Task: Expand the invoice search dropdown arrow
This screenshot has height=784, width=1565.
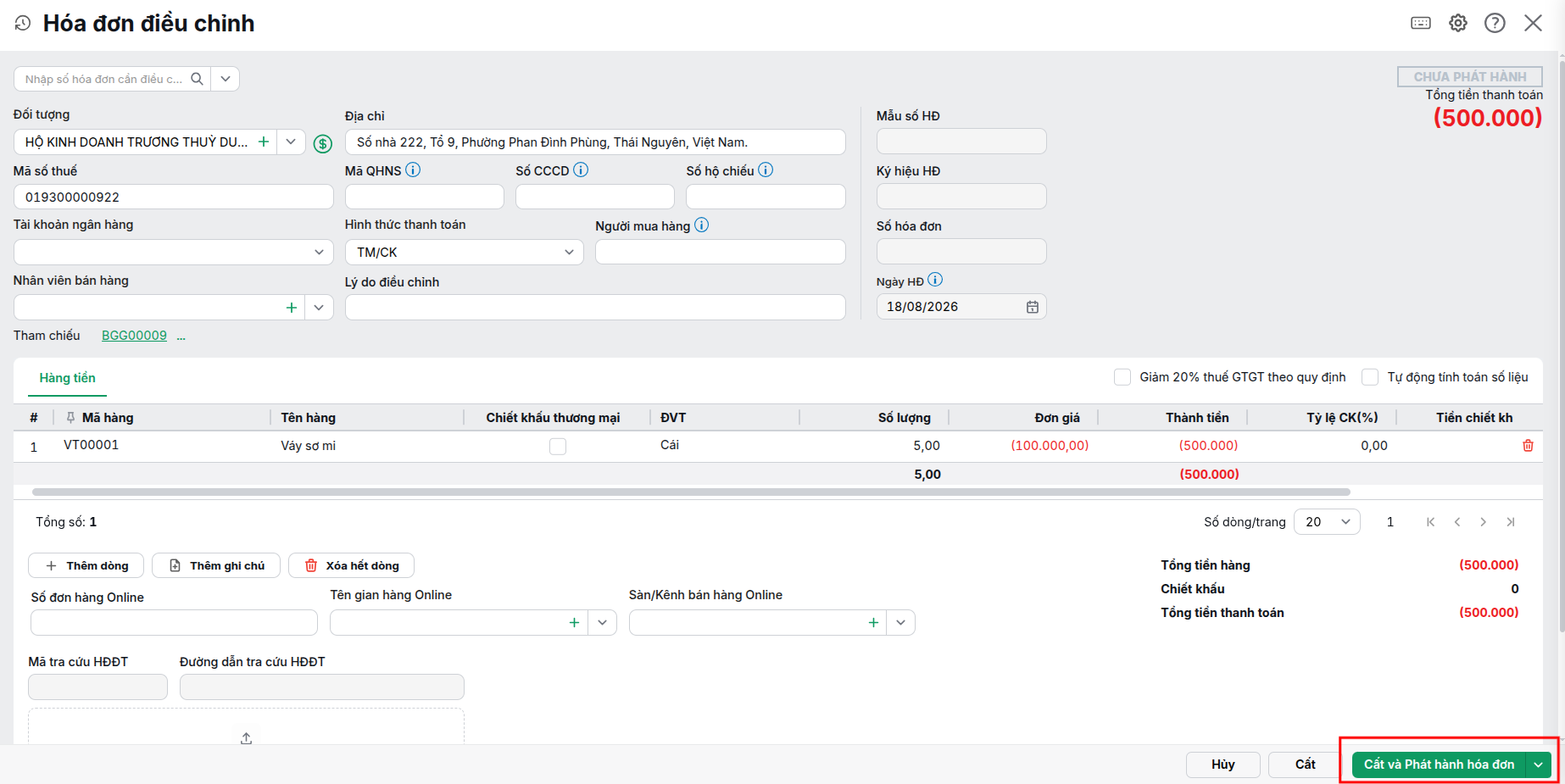Action: pos(226,79)
